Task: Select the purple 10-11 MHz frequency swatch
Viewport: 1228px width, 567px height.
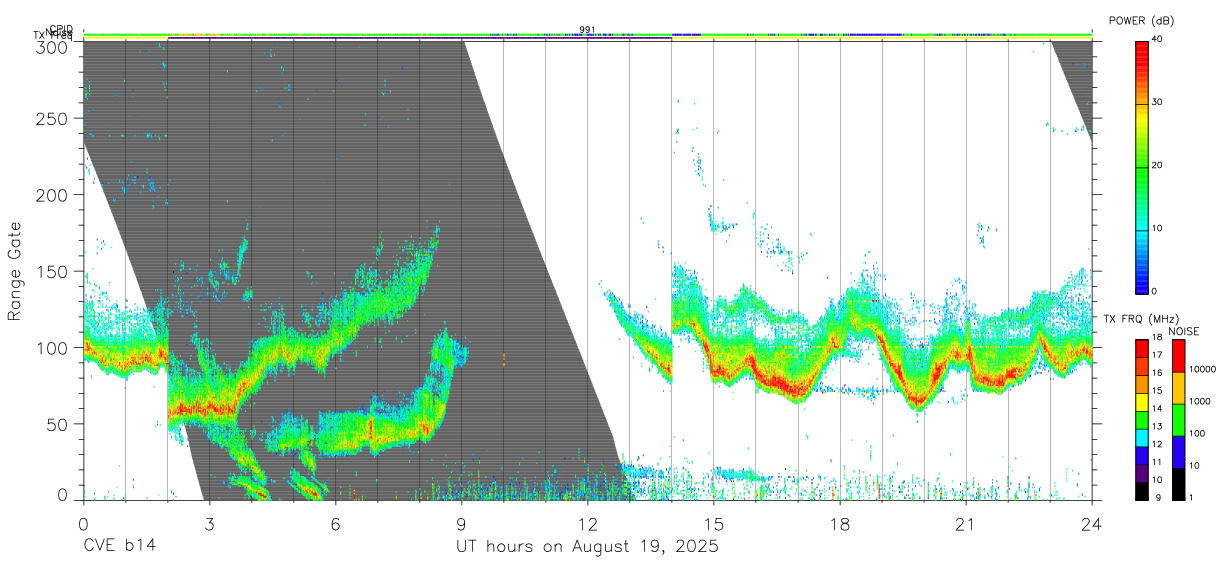Action: pos(1141,471)
